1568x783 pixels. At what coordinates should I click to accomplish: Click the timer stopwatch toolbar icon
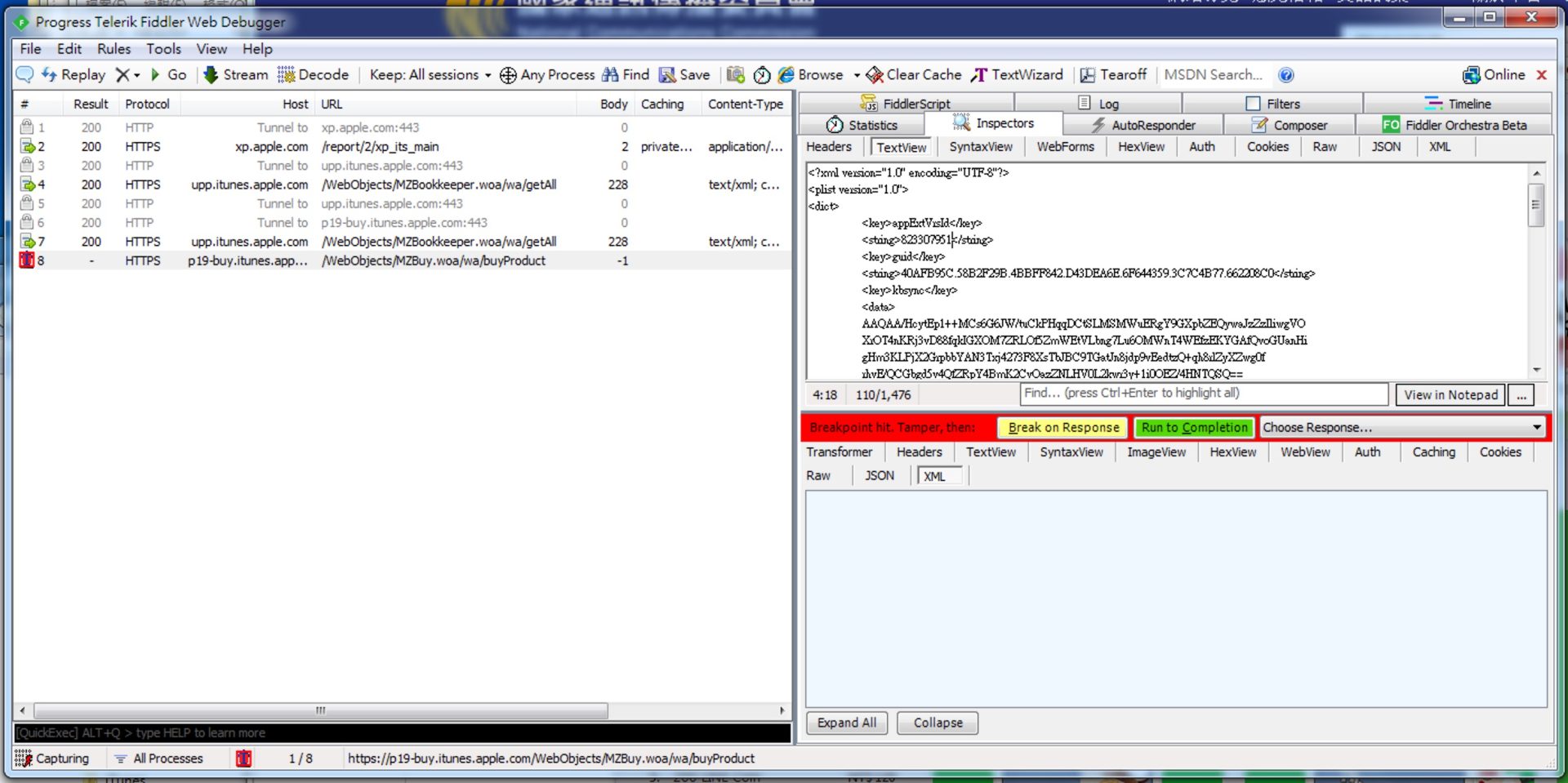[x=762, y=75]
